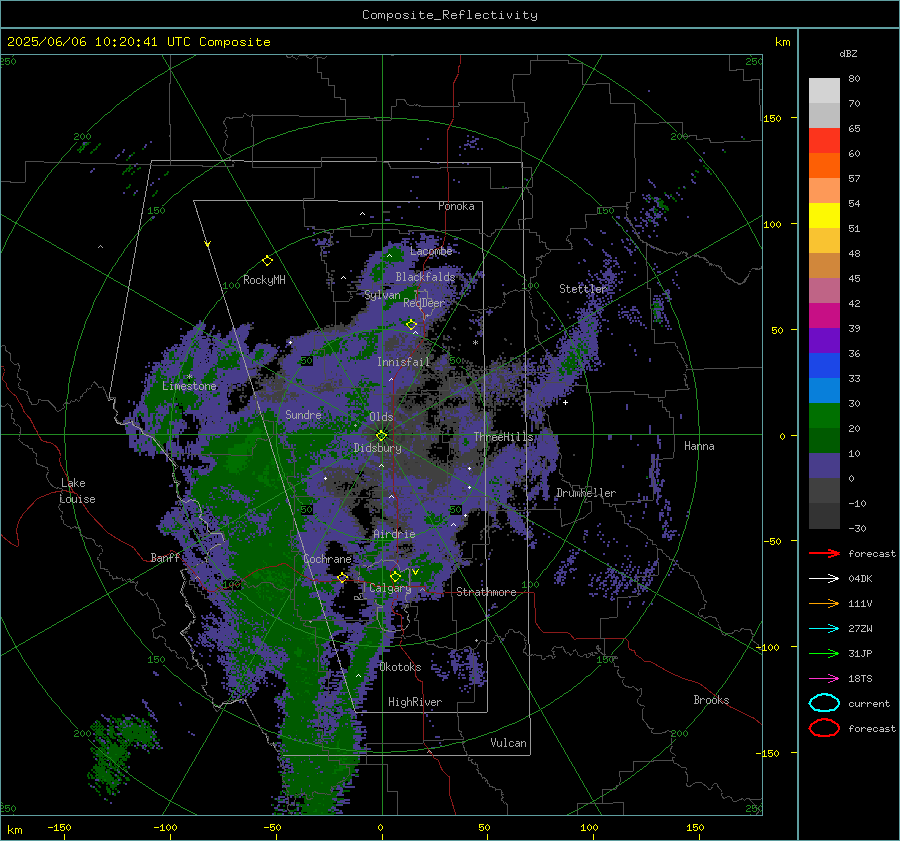Click the yellow diamond marker above Calgary

pyautogui.click(x=395, y=576)
